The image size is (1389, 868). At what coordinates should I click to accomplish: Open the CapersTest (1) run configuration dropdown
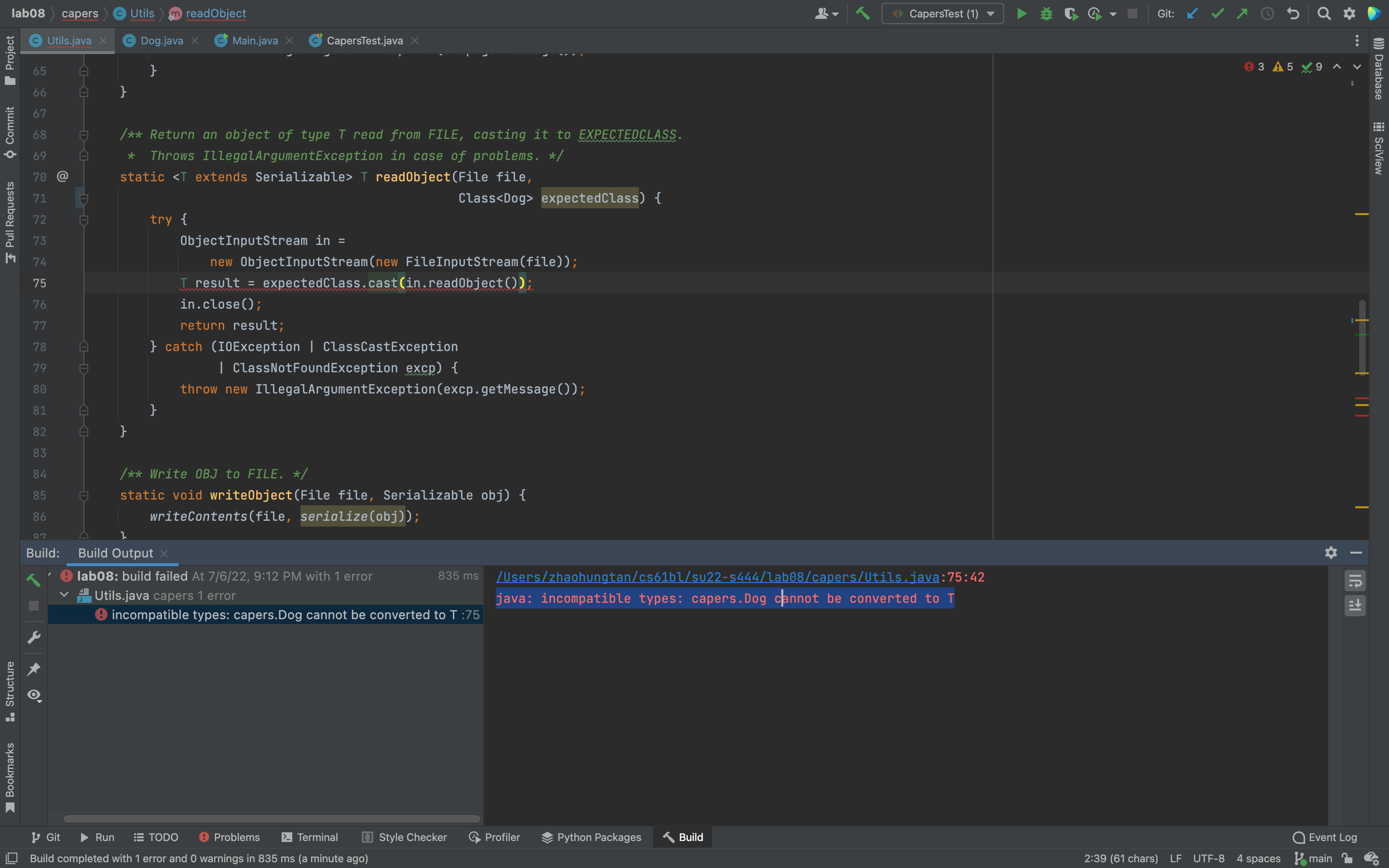pyautogui.click(x=942, y=14)
